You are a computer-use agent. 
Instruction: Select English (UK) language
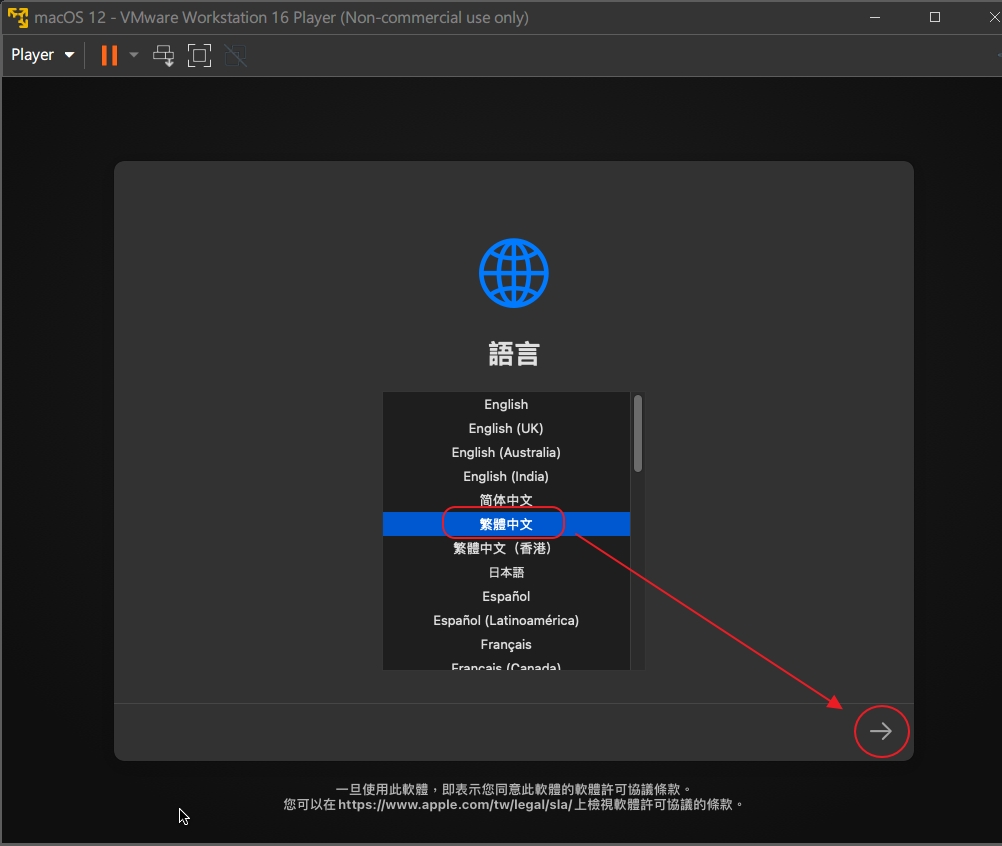point(506,428)
